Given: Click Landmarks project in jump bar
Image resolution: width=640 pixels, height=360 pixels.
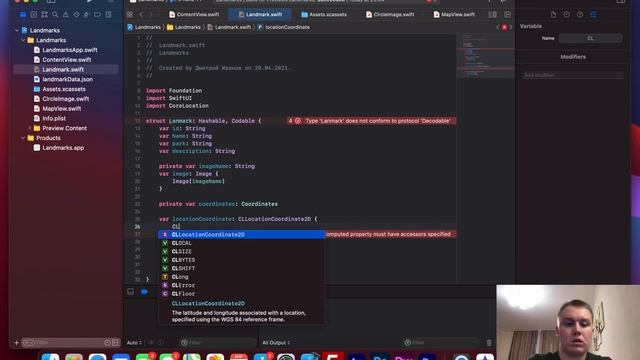Looking at the screenshot, I should click(144, 27).
